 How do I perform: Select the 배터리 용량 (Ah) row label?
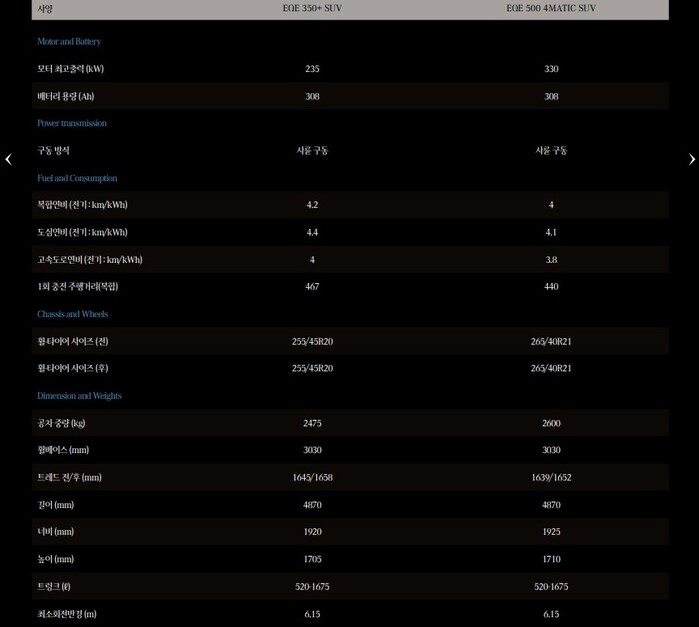point(65,96)
